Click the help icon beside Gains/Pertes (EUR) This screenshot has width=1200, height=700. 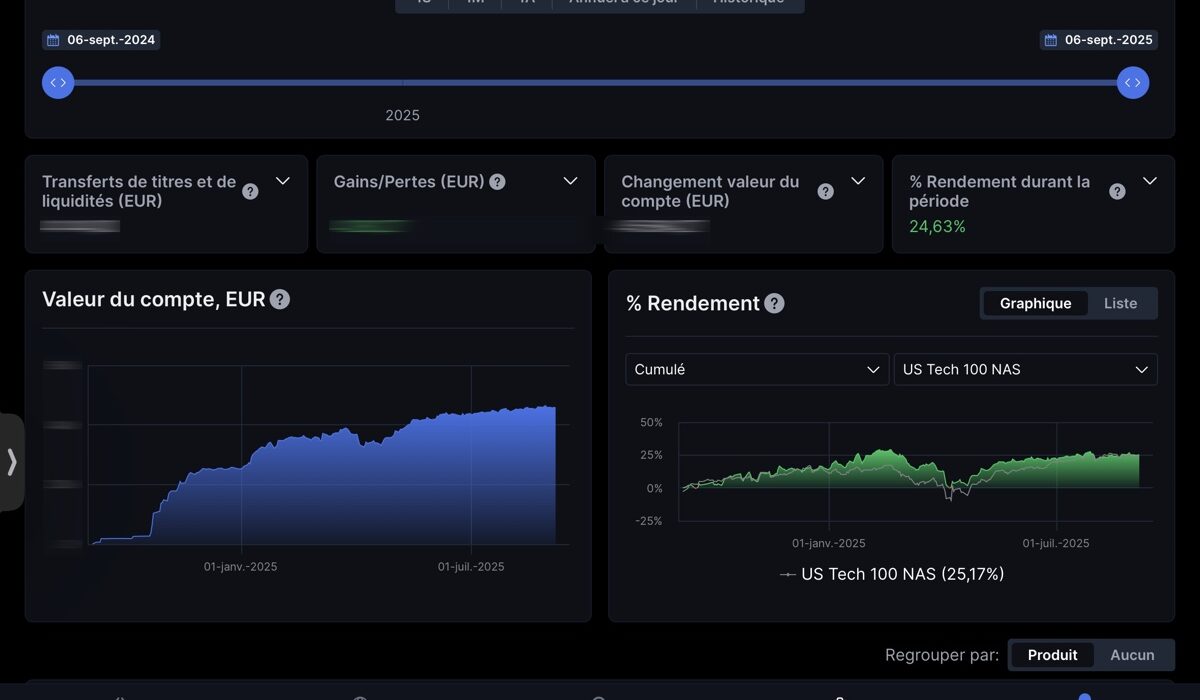[497, 182]
